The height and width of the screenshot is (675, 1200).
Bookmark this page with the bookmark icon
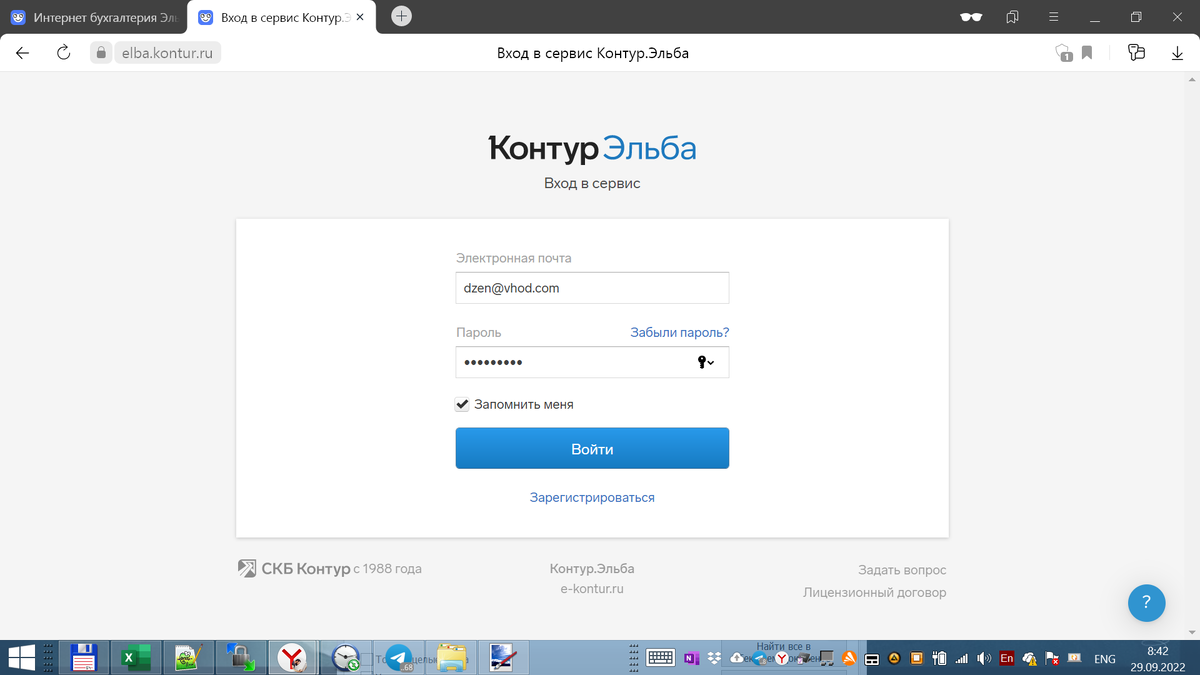1087,53
